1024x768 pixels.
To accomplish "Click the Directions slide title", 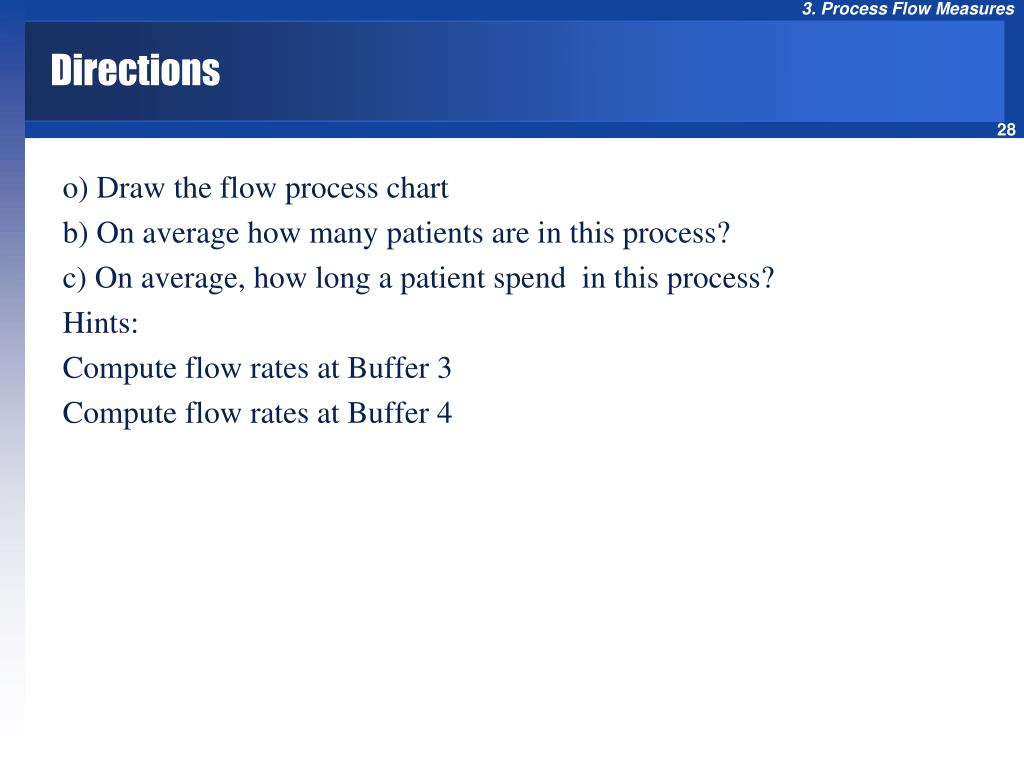I will pos(135,70).
